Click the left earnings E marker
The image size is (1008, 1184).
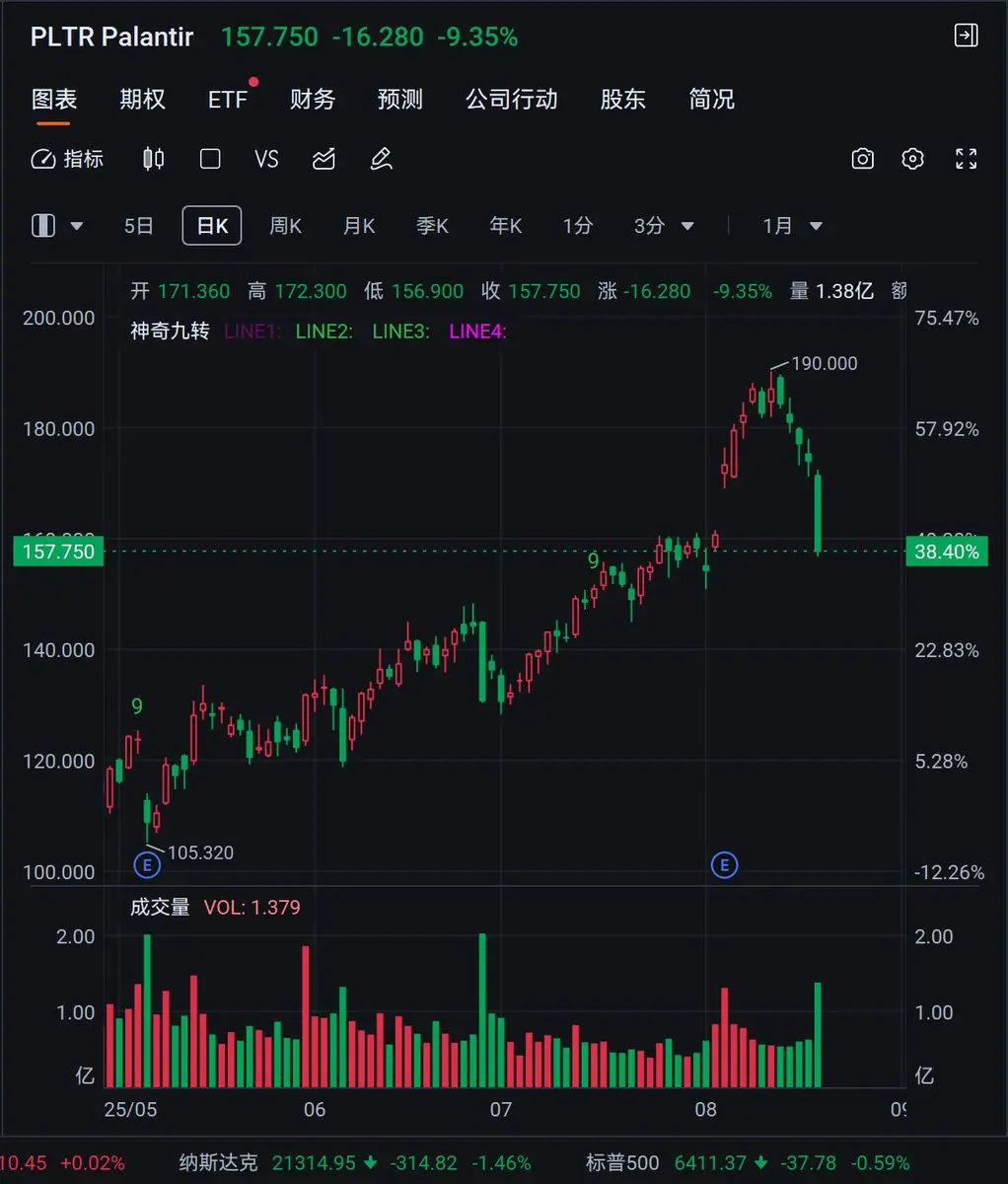pyautogui.click(x=147, y=865)
